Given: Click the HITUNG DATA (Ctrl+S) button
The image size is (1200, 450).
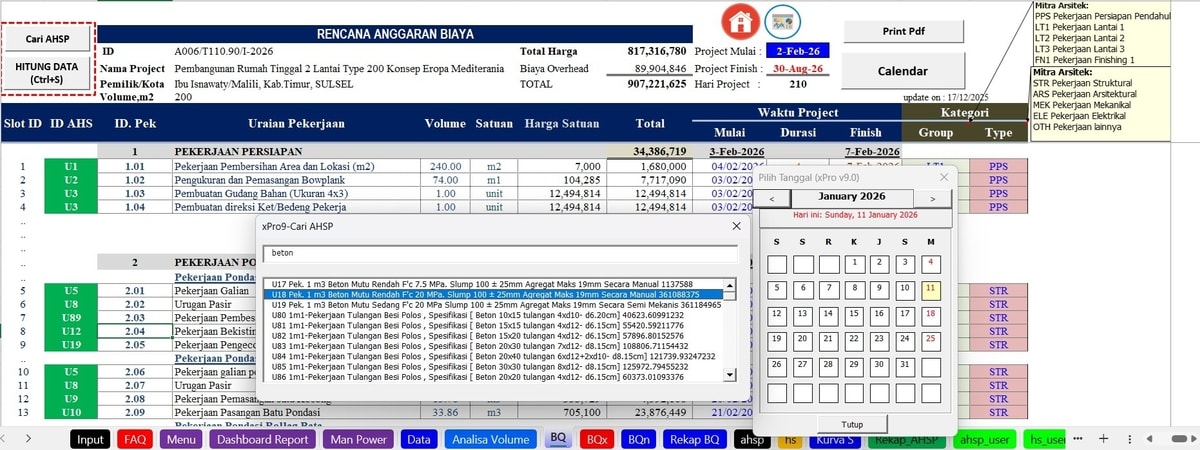Looking at the screenshot, I should click(47, 73).
